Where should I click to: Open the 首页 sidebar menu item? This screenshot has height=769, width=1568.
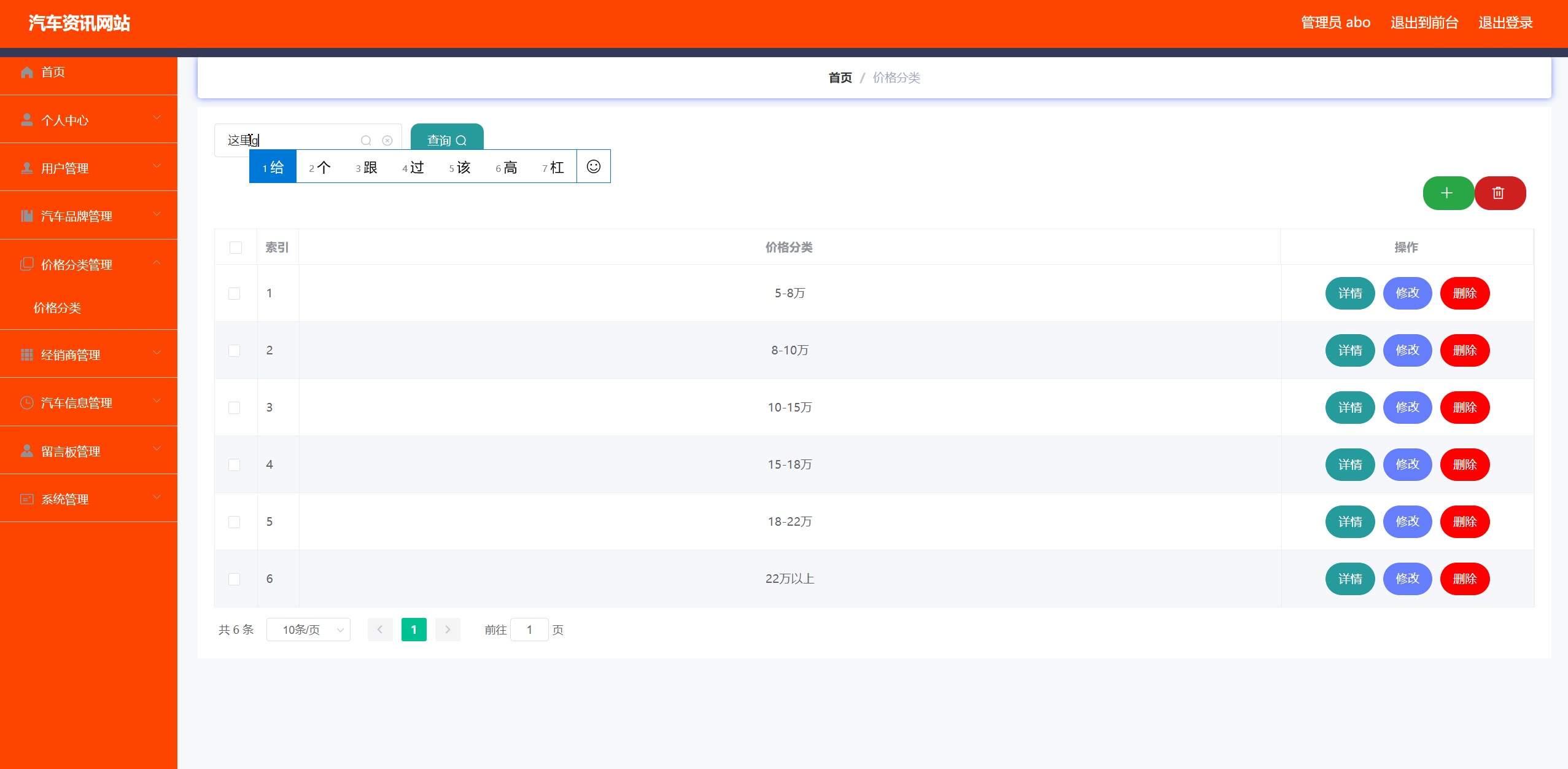pyautogui.click(x=88, y=72)
